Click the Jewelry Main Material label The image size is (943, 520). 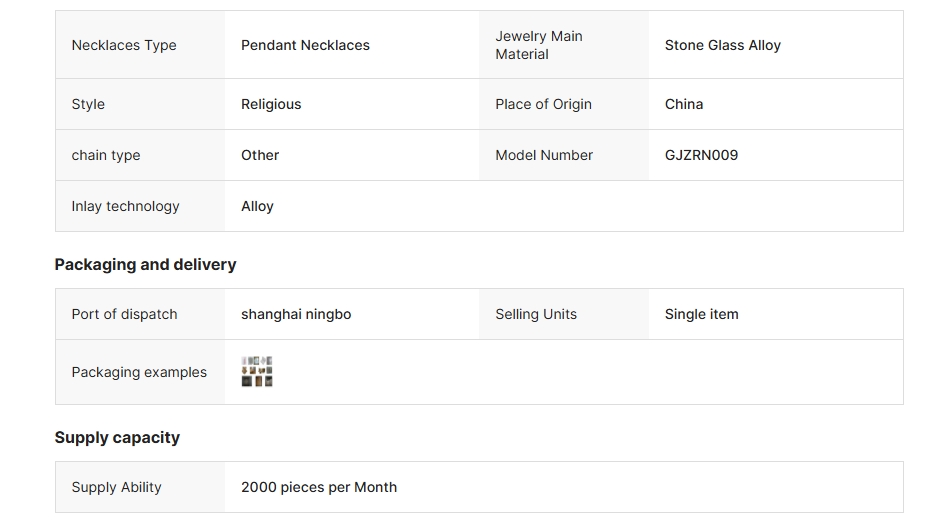[539, 45]
